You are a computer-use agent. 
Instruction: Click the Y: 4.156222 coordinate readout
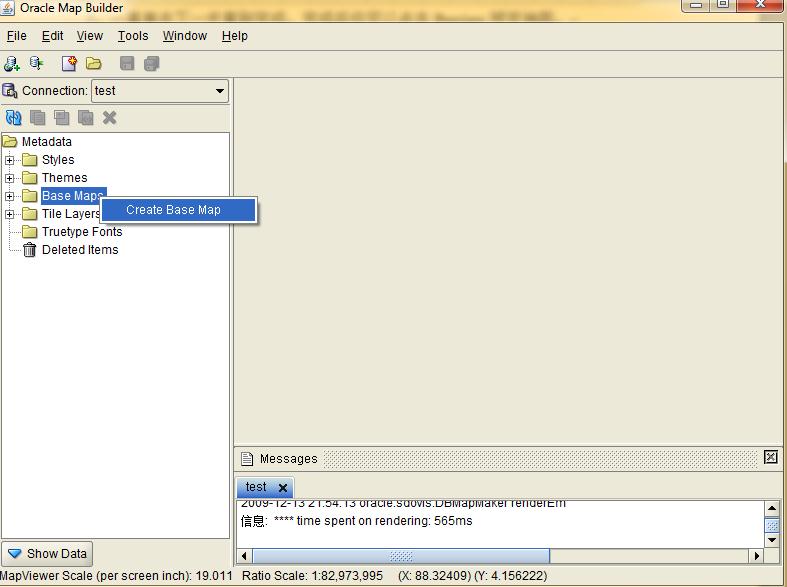pyautogui.click(x=511, y=576)
